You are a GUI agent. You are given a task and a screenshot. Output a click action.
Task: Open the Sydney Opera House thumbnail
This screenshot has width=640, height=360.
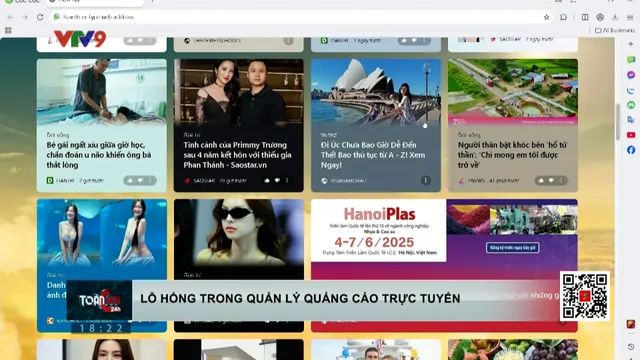pos(376,91)
